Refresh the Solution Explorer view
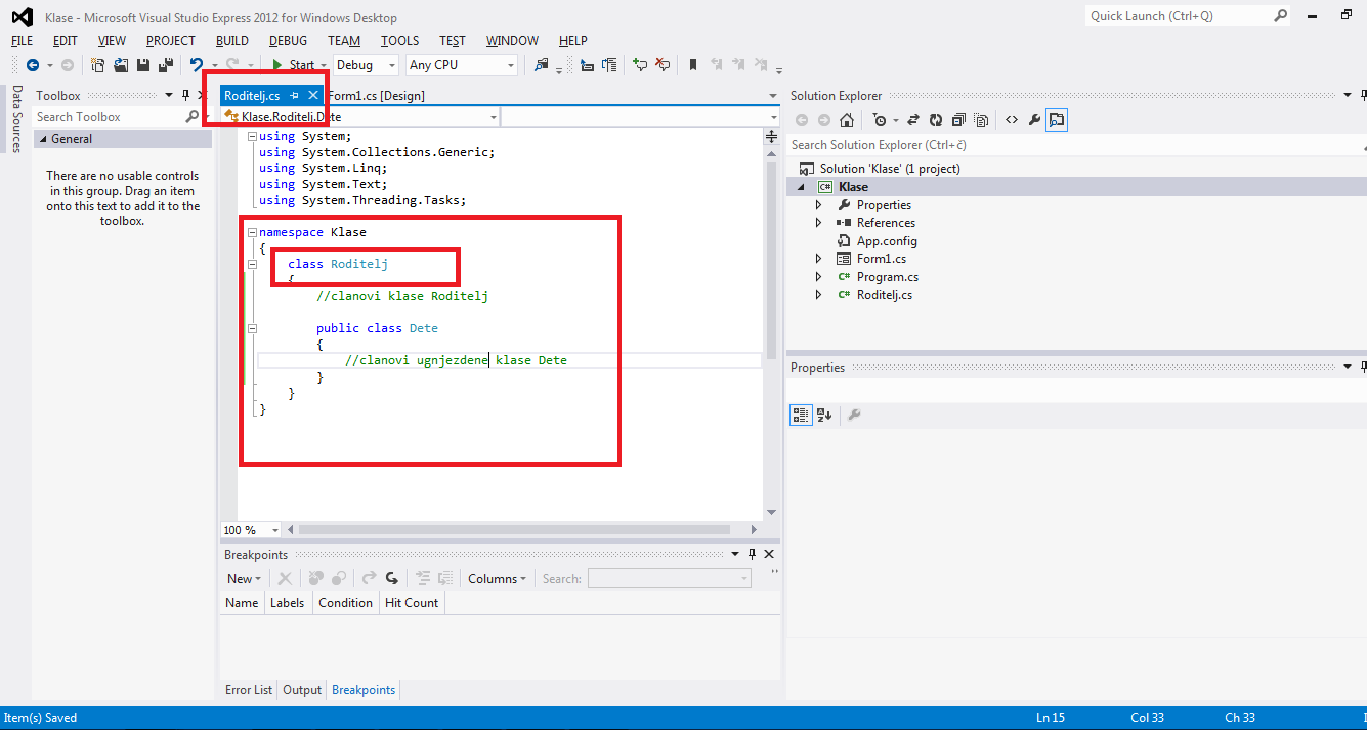Image resolution: width=1367 pixels, height=730 pixels. 936,120
